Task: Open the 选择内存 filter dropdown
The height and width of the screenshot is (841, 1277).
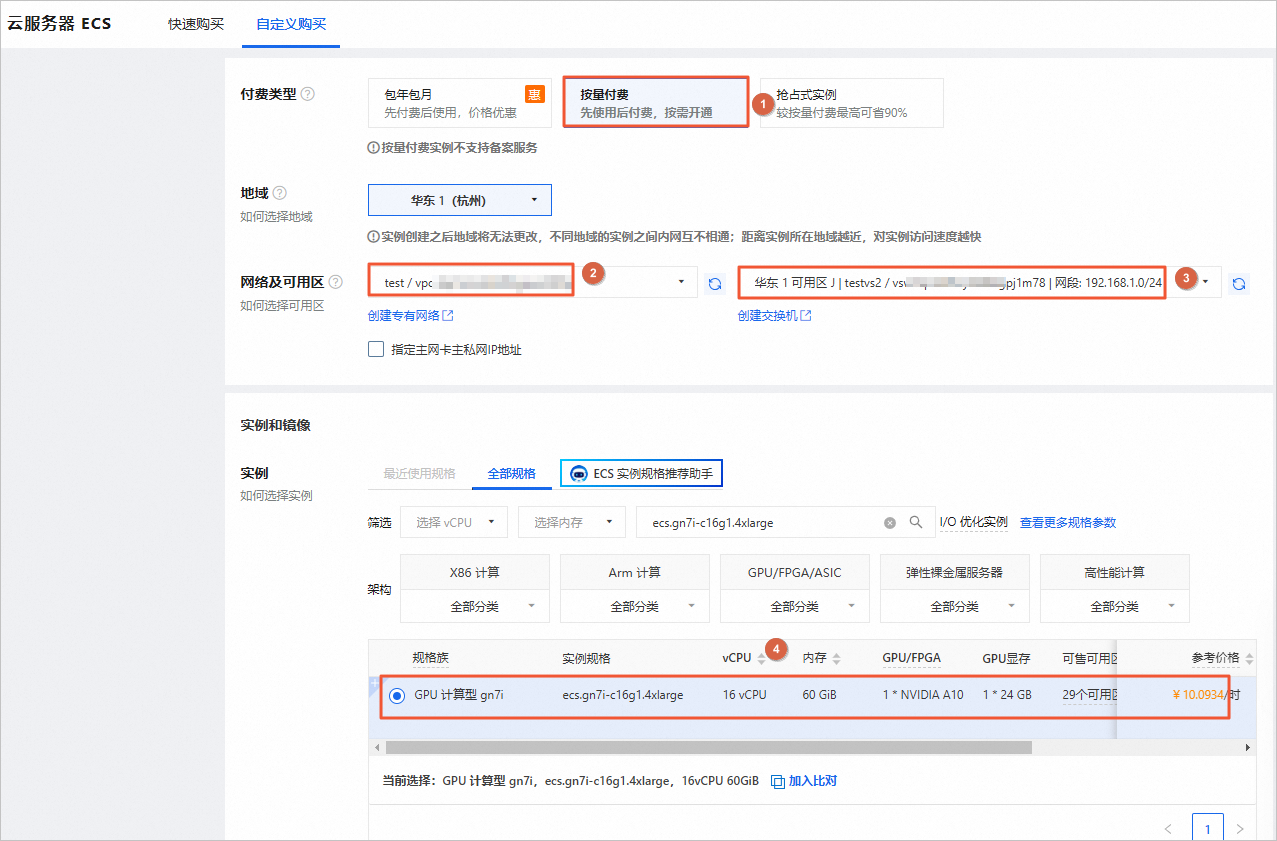Action: [573, 522]
